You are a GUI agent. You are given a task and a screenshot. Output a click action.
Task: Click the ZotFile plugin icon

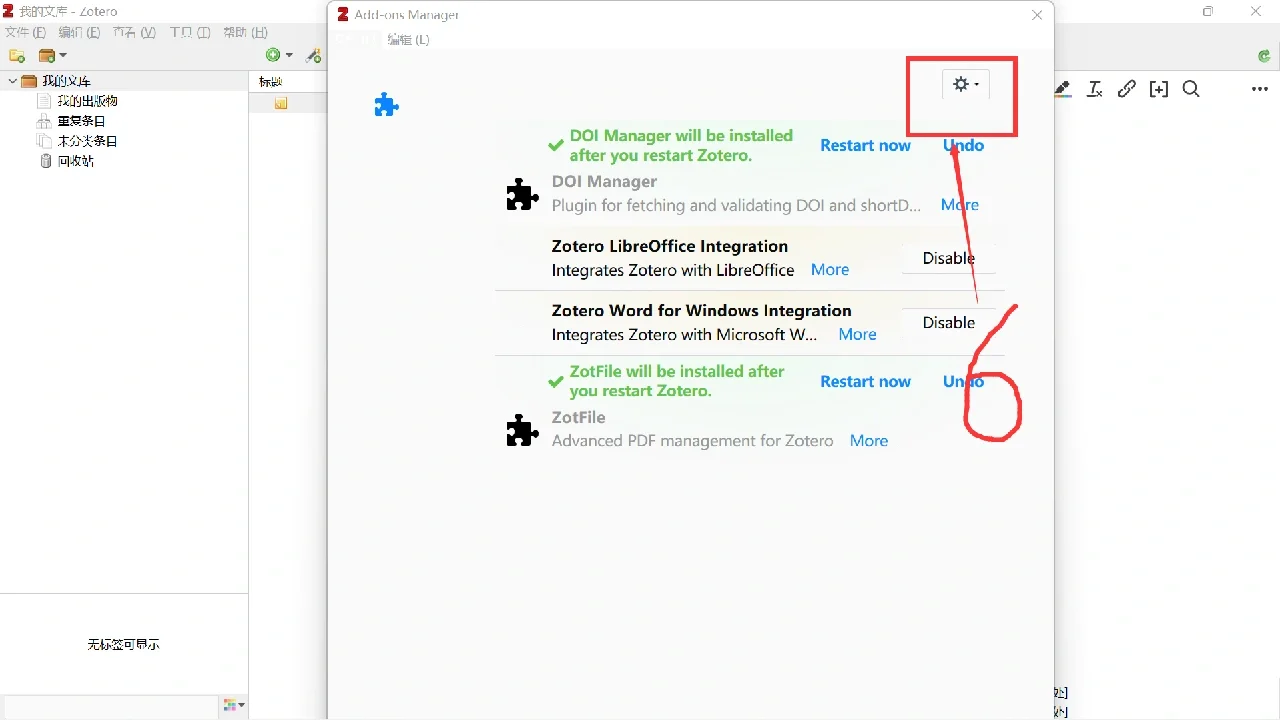[522, 430]
